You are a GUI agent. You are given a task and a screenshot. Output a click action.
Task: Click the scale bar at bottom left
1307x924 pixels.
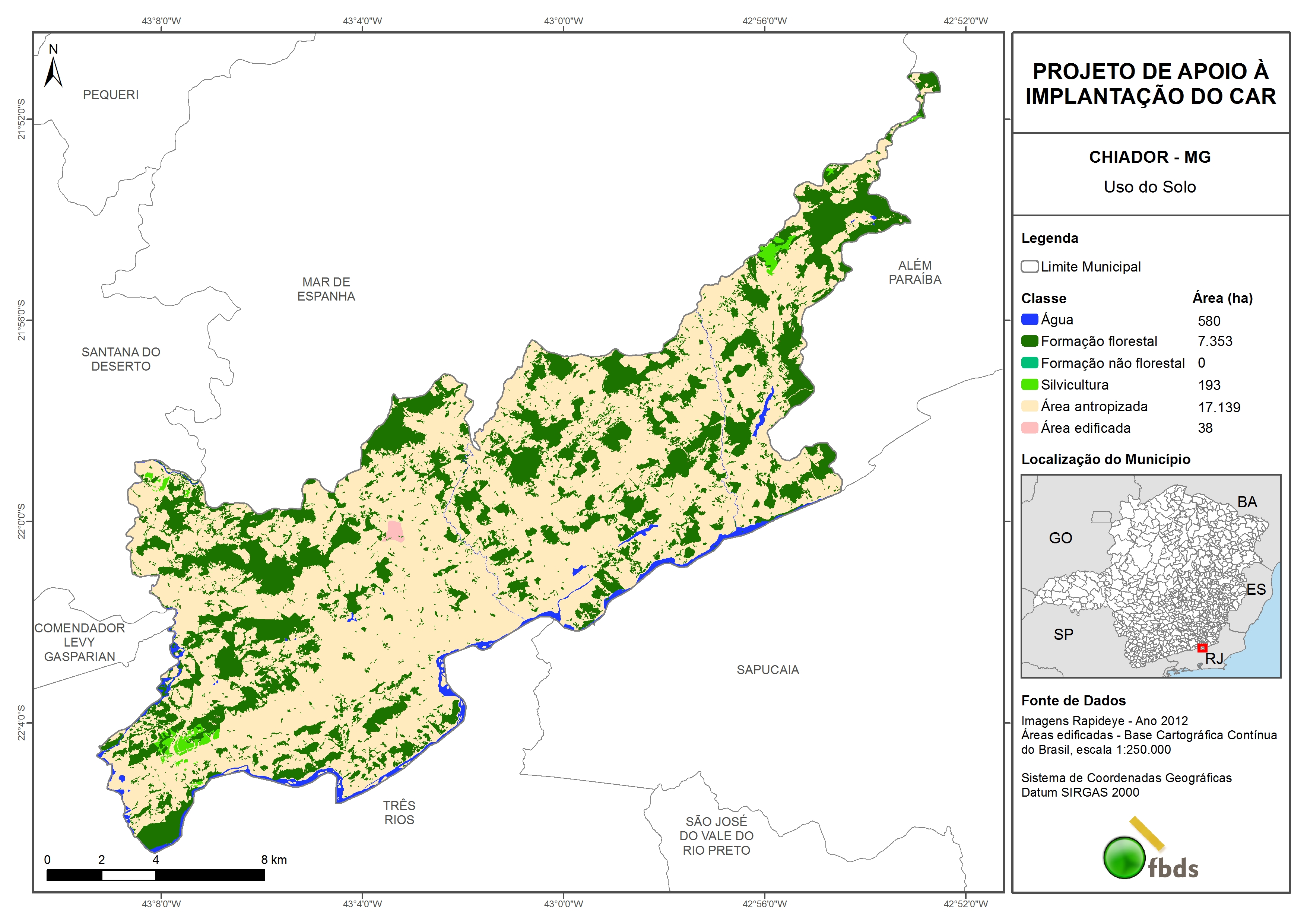[155, 875]
